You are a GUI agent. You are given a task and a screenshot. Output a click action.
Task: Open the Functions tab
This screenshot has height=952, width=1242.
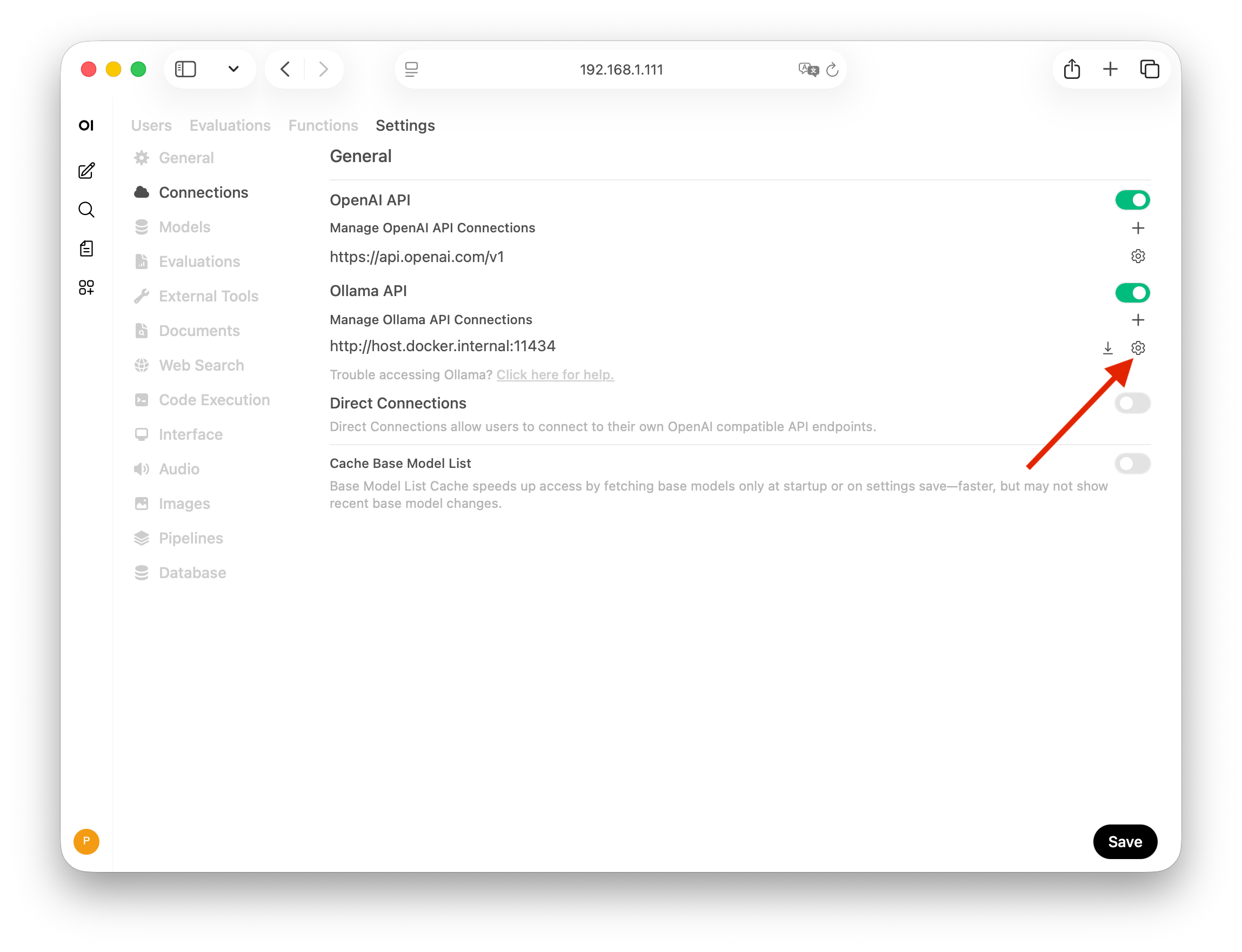coord(323,125)
